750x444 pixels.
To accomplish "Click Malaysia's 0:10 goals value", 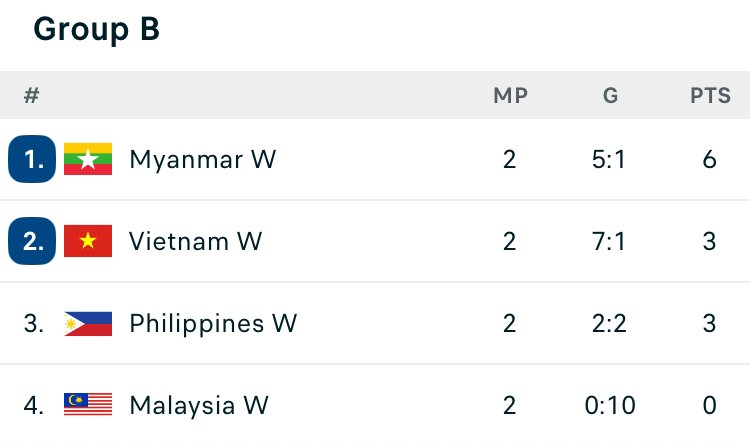I will click(x=610, y=405).
